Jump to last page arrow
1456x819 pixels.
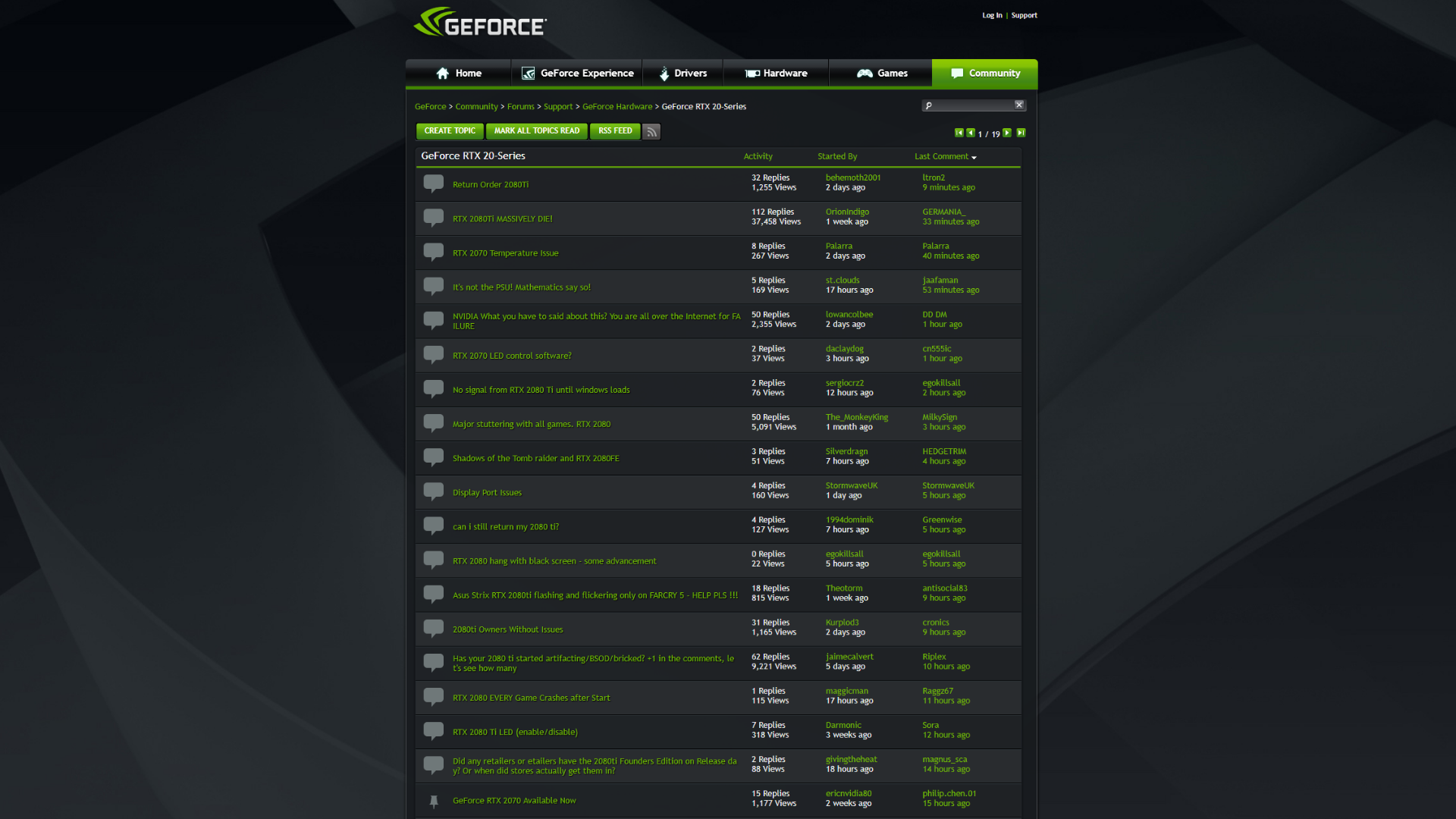pyautogui.click(x=1021, y=133)
